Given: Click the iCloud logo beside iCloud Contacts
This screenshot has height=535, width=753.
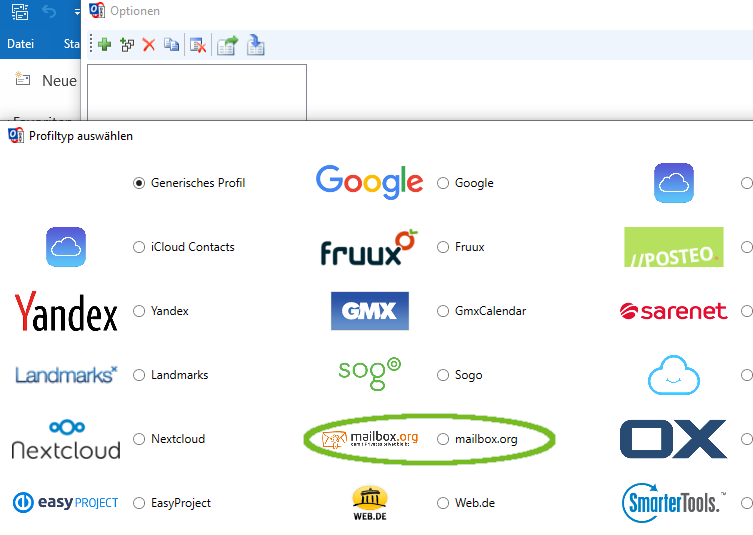Looking at the screenshot, I should pyautogui.click(x=66, y=247).
